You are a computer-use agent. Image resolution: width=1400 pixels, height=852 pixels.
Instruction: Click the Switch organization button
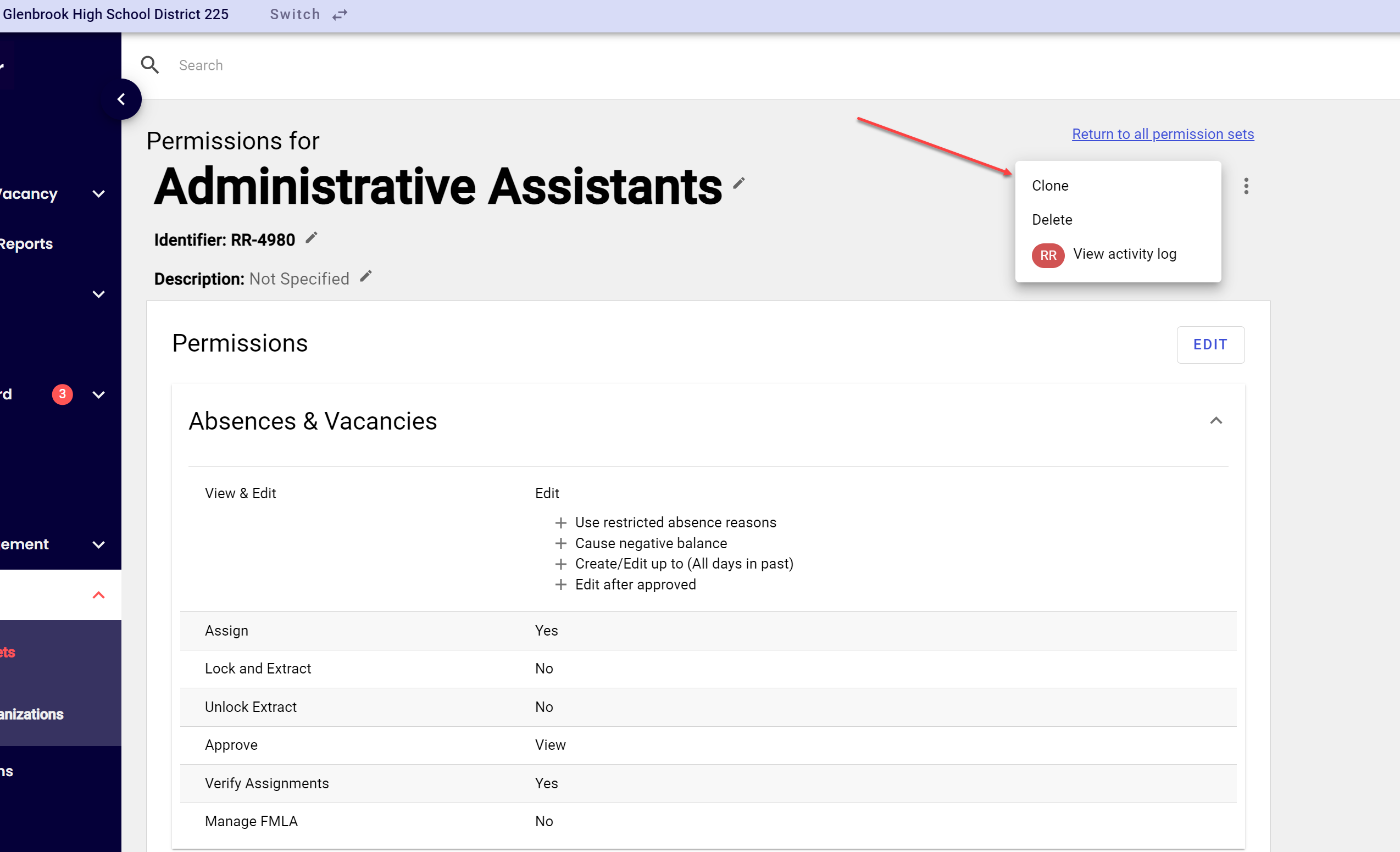[308, 15]
